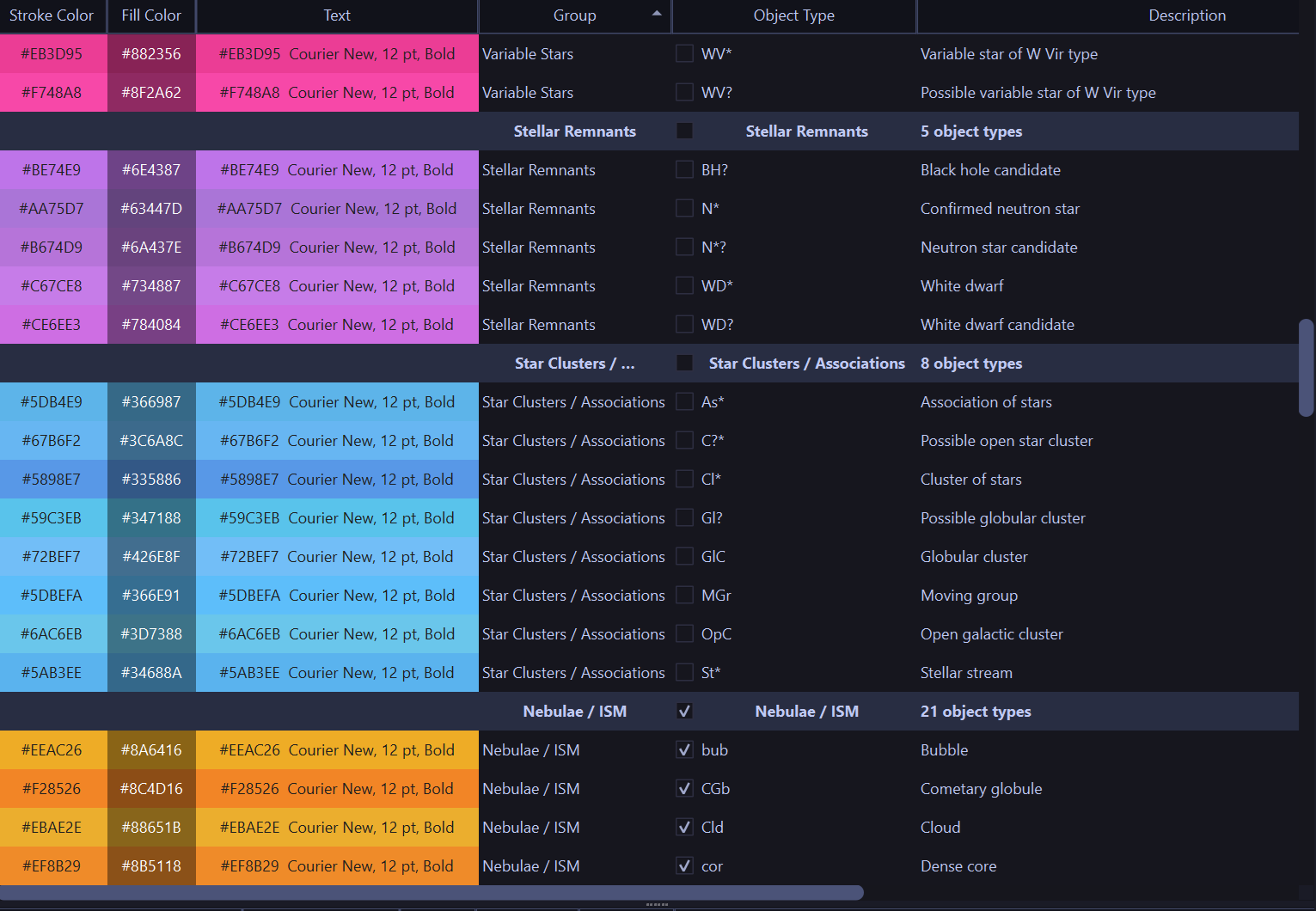
Task: Click the Object Type column header
Action: [x=794, y=15]
